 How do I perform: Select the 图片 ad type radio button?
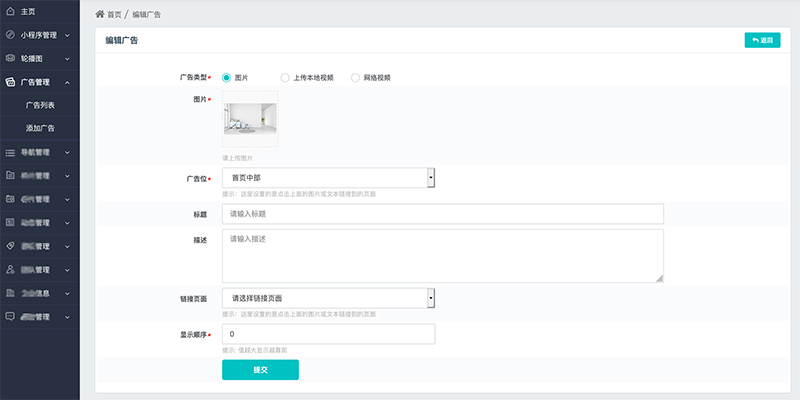pos(227,77)
